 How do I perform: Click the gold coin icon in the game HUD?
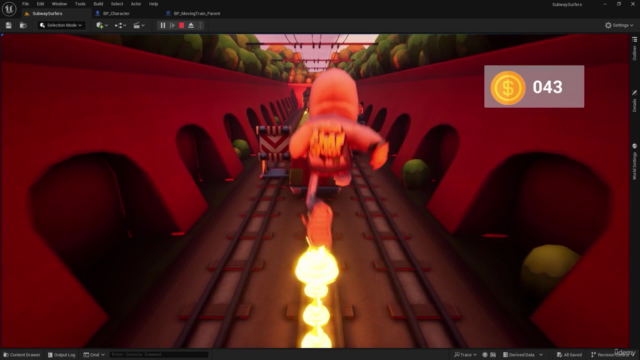click(x=508, y=87)
